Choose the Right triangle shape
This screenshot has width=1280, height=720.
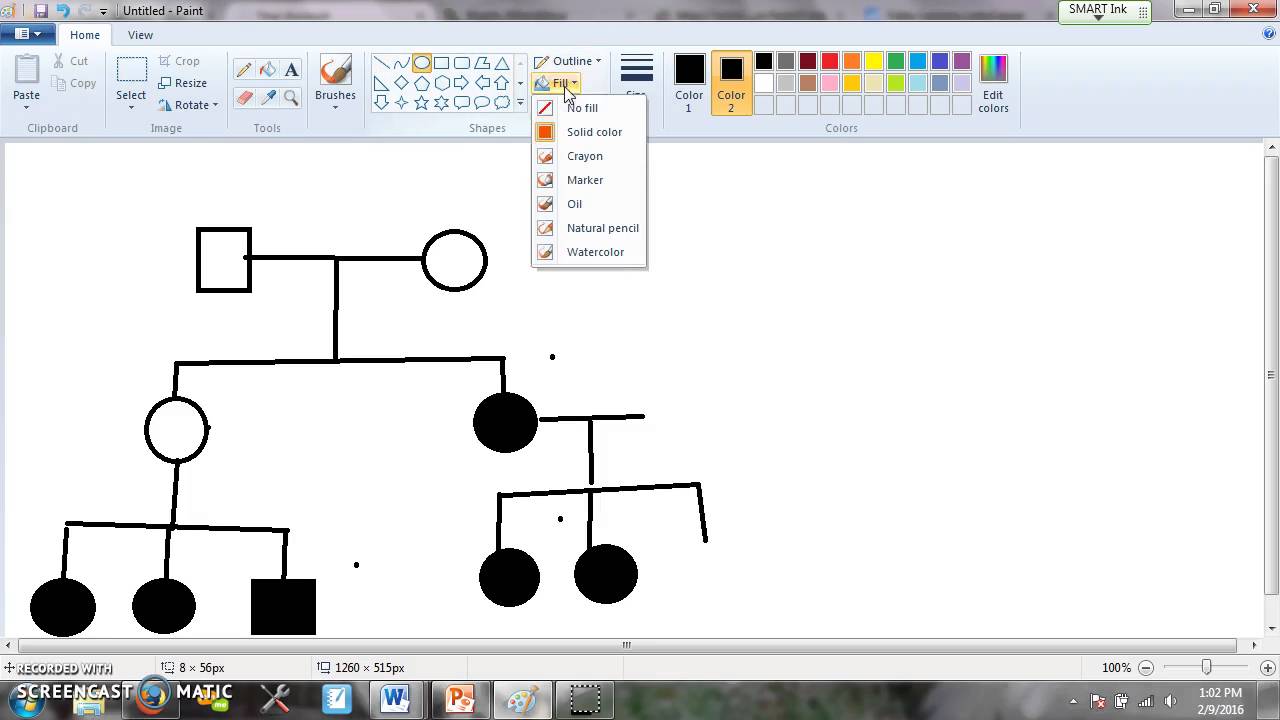point(381,83)
